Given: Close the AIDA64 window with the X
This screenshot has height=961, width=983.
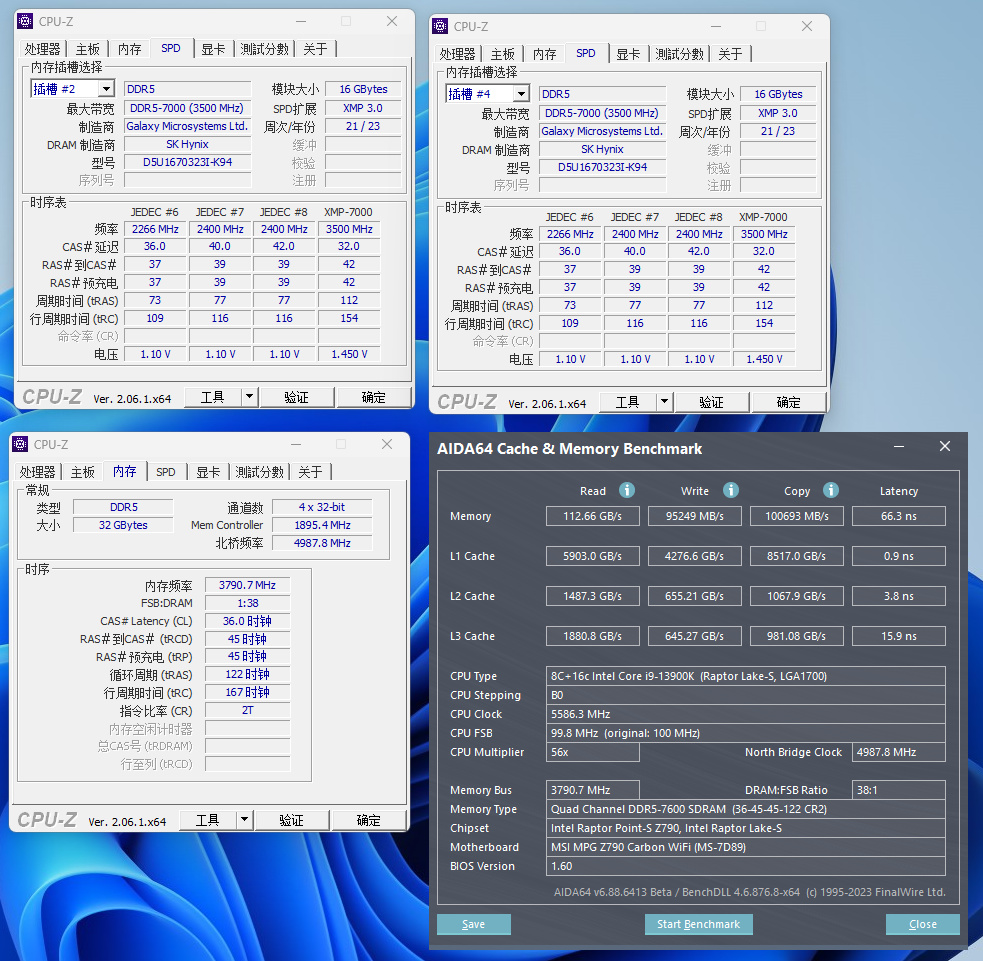Looking at the screenshot, I should coord(945,446).
